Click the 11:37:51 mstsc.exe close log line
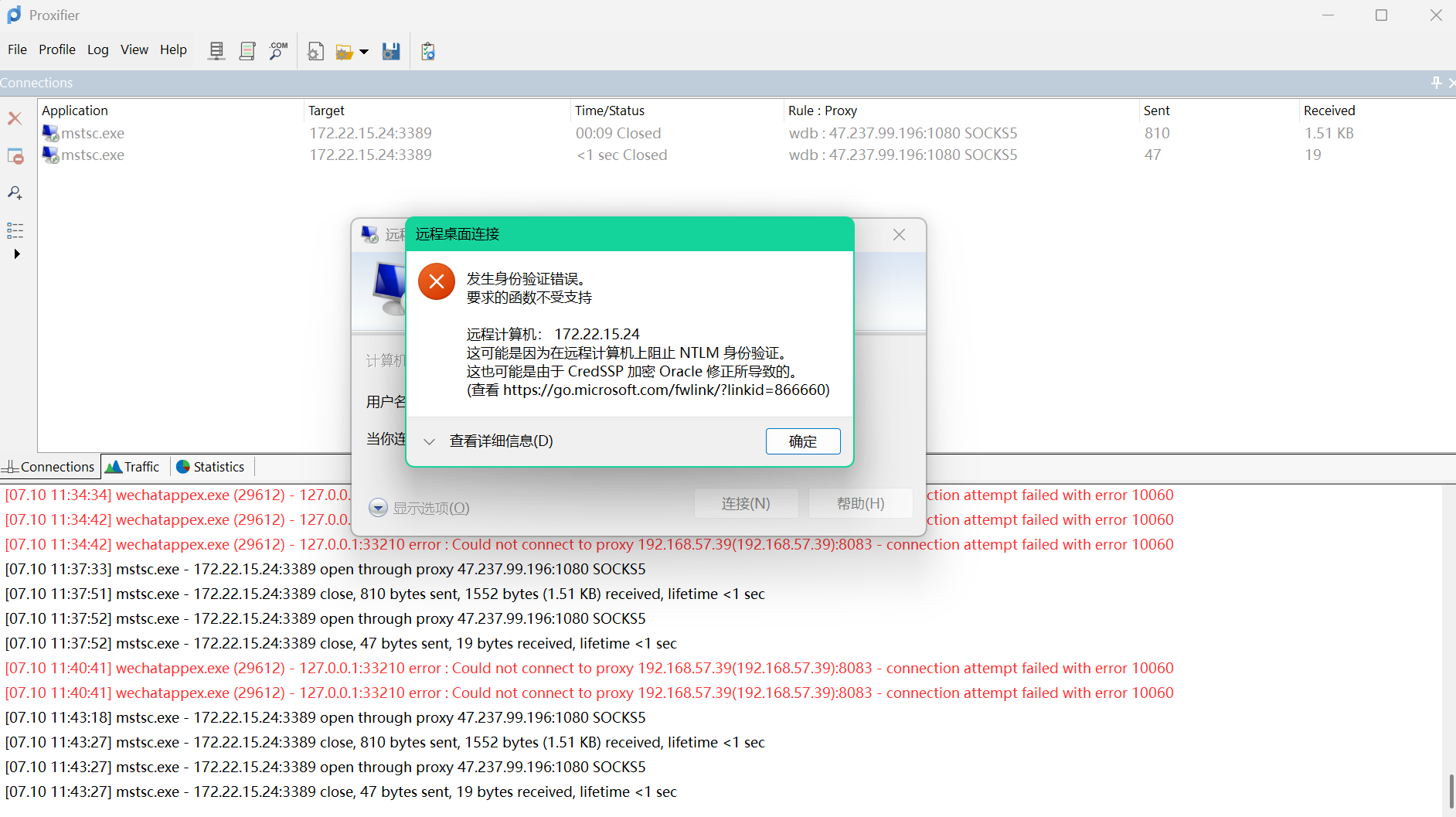Viewport: 1456px width, 817px height. pos(385,594)
